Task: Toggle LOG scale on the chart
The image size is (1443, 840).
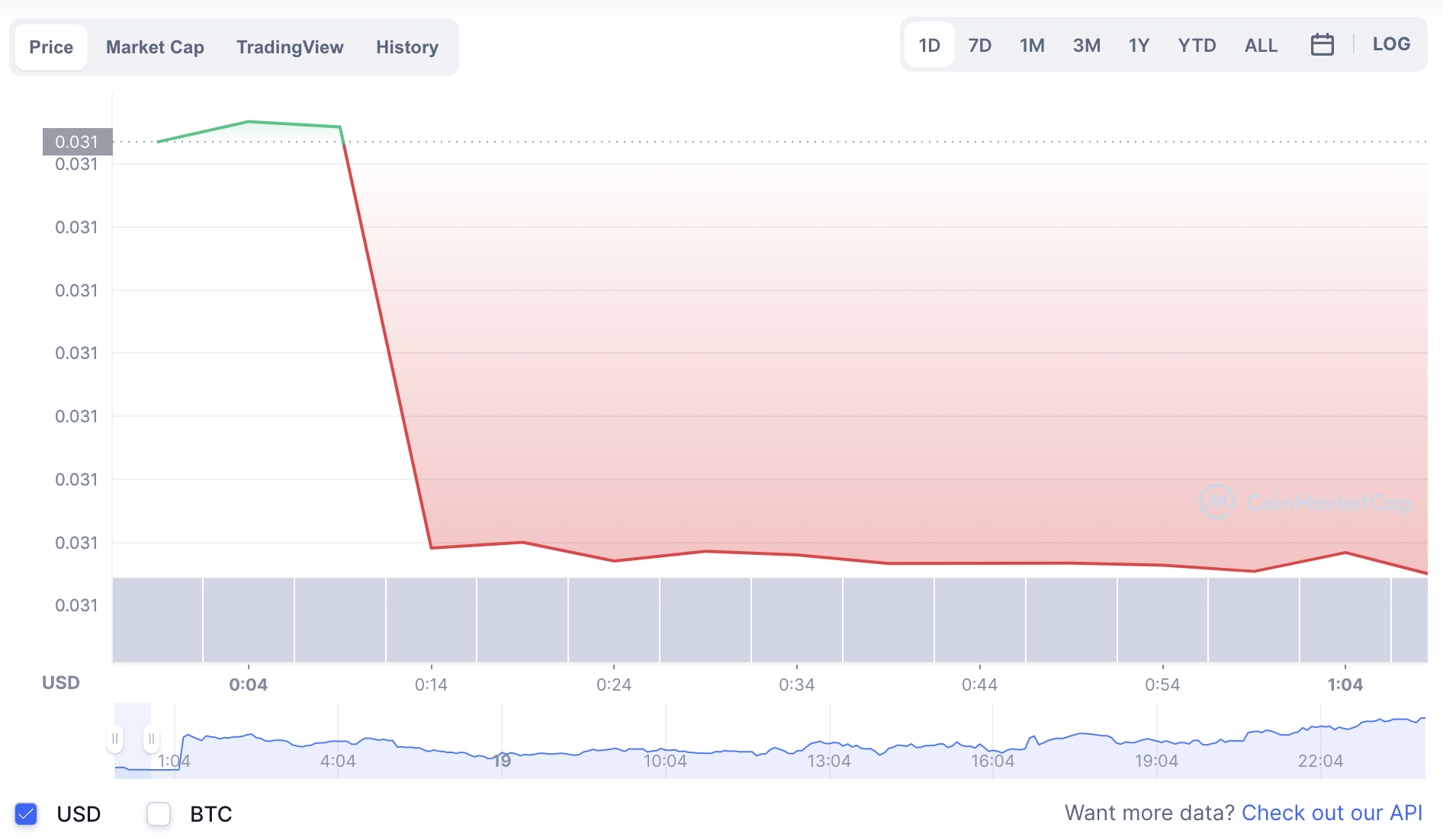Action: (x=1391, y=44)
